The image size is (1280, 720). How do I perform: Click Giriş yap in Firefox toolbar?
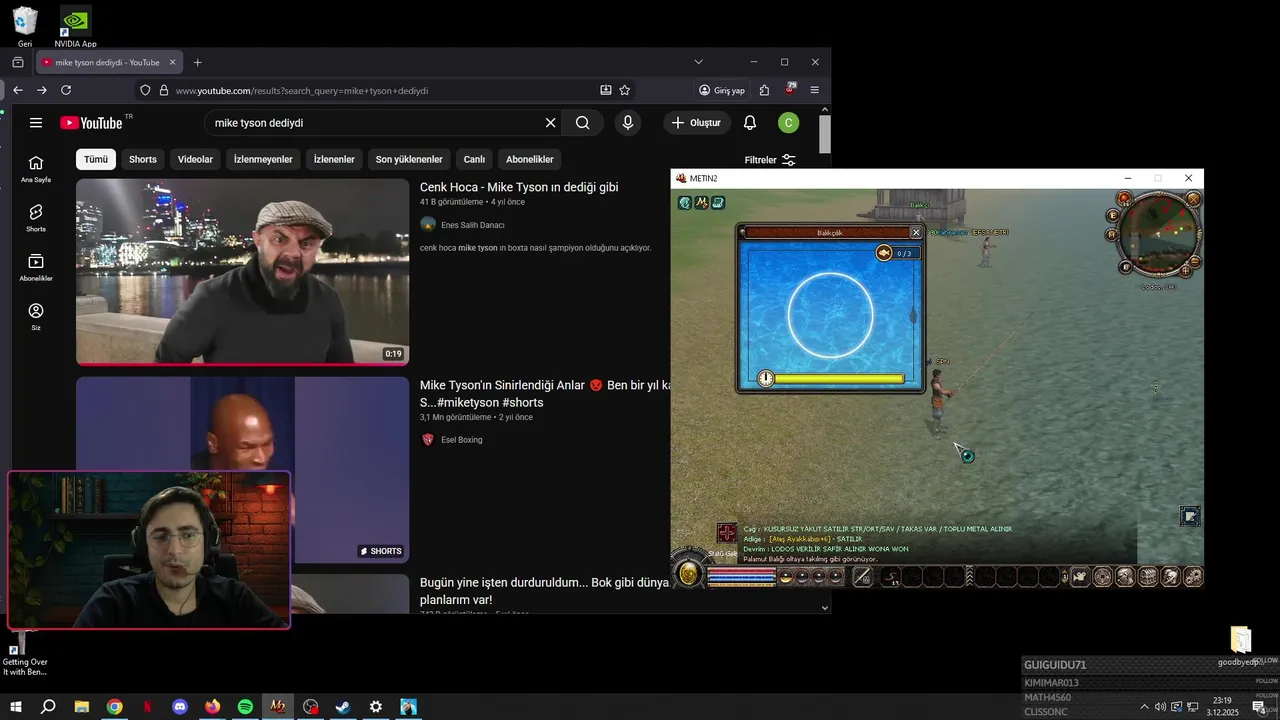click(x=722, y=90)
